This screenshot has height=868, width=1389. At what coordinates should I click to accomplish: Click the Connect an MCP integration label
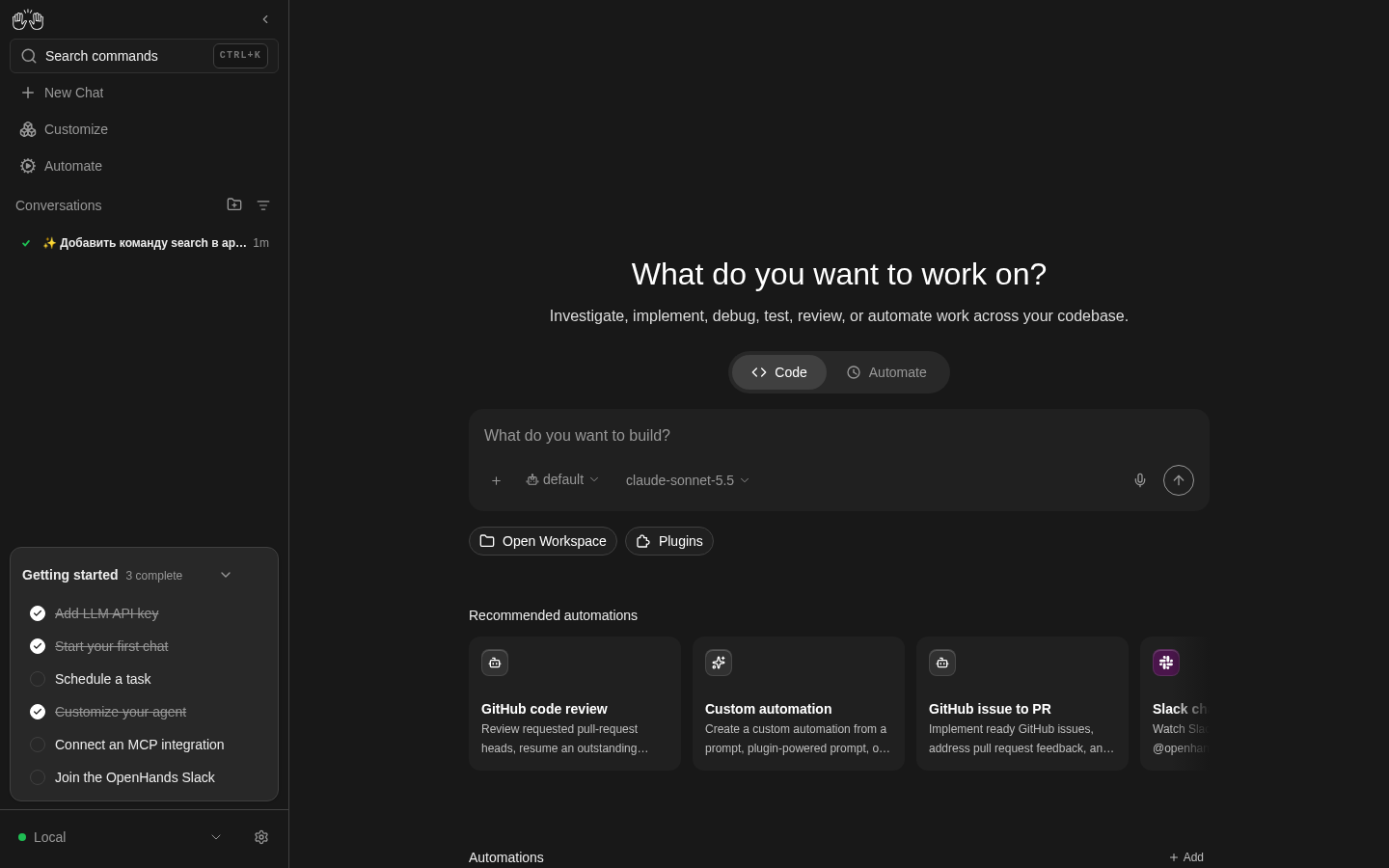click(x=140, y=745)
